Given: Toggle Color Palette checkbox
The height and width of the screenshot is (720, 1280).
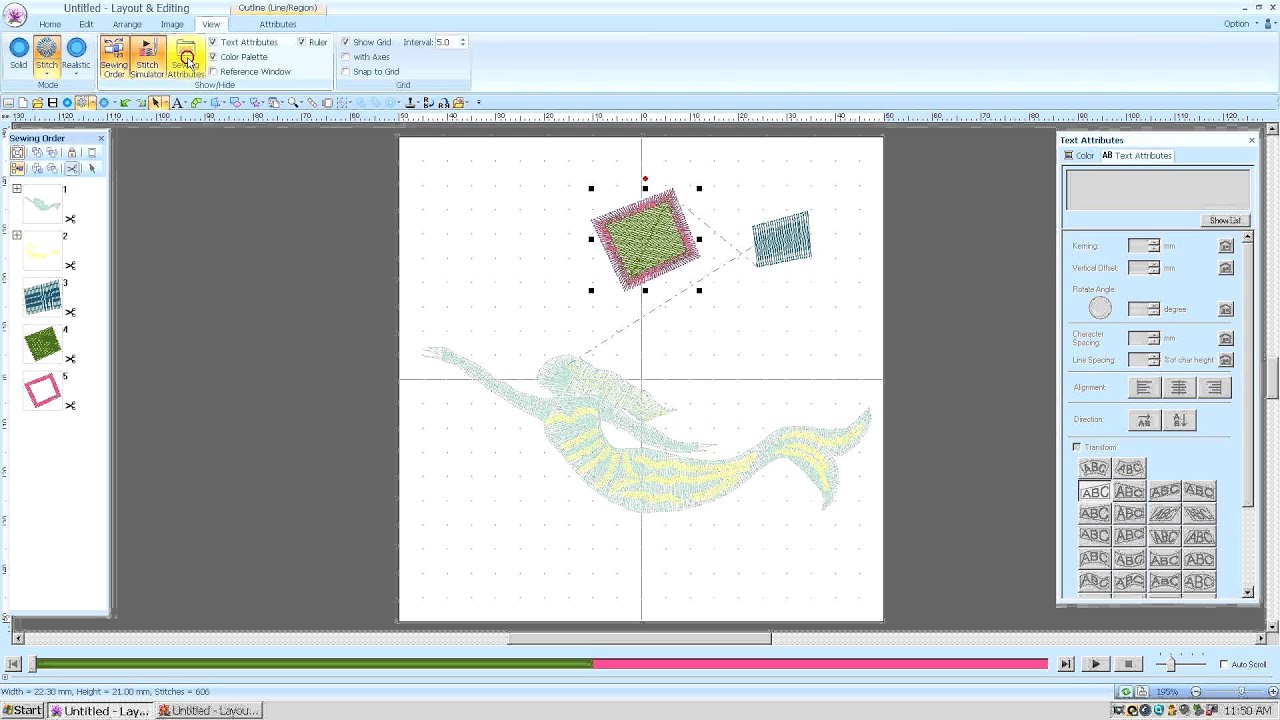Looking at the screenshot, I should click(x=212, y=57).
